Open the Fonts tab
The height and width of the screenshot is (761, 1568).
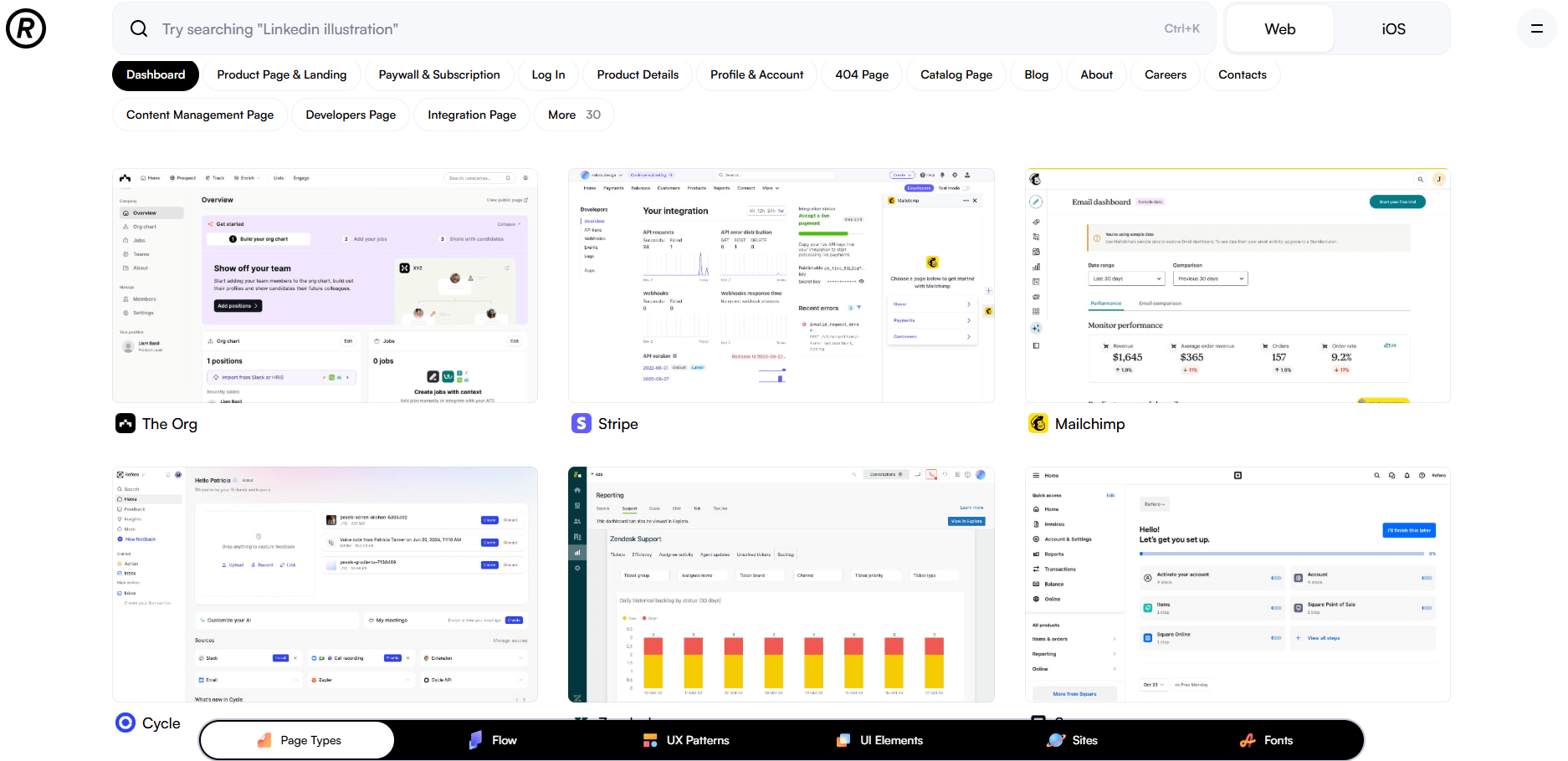point(1265,740)
